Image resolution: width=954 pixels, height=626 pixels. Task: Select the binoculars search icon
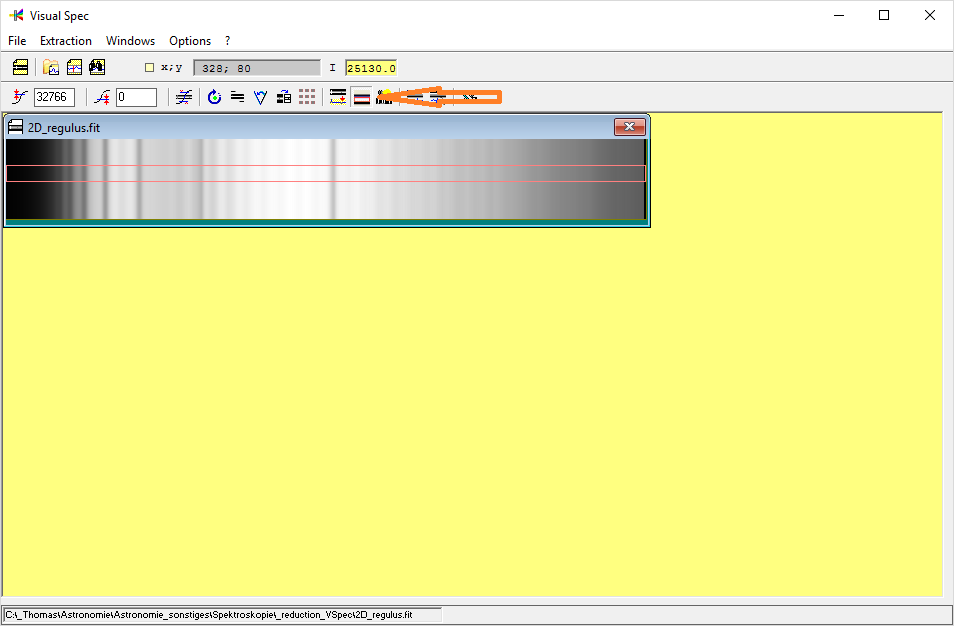pyautogui.click(x=96, y=66)
